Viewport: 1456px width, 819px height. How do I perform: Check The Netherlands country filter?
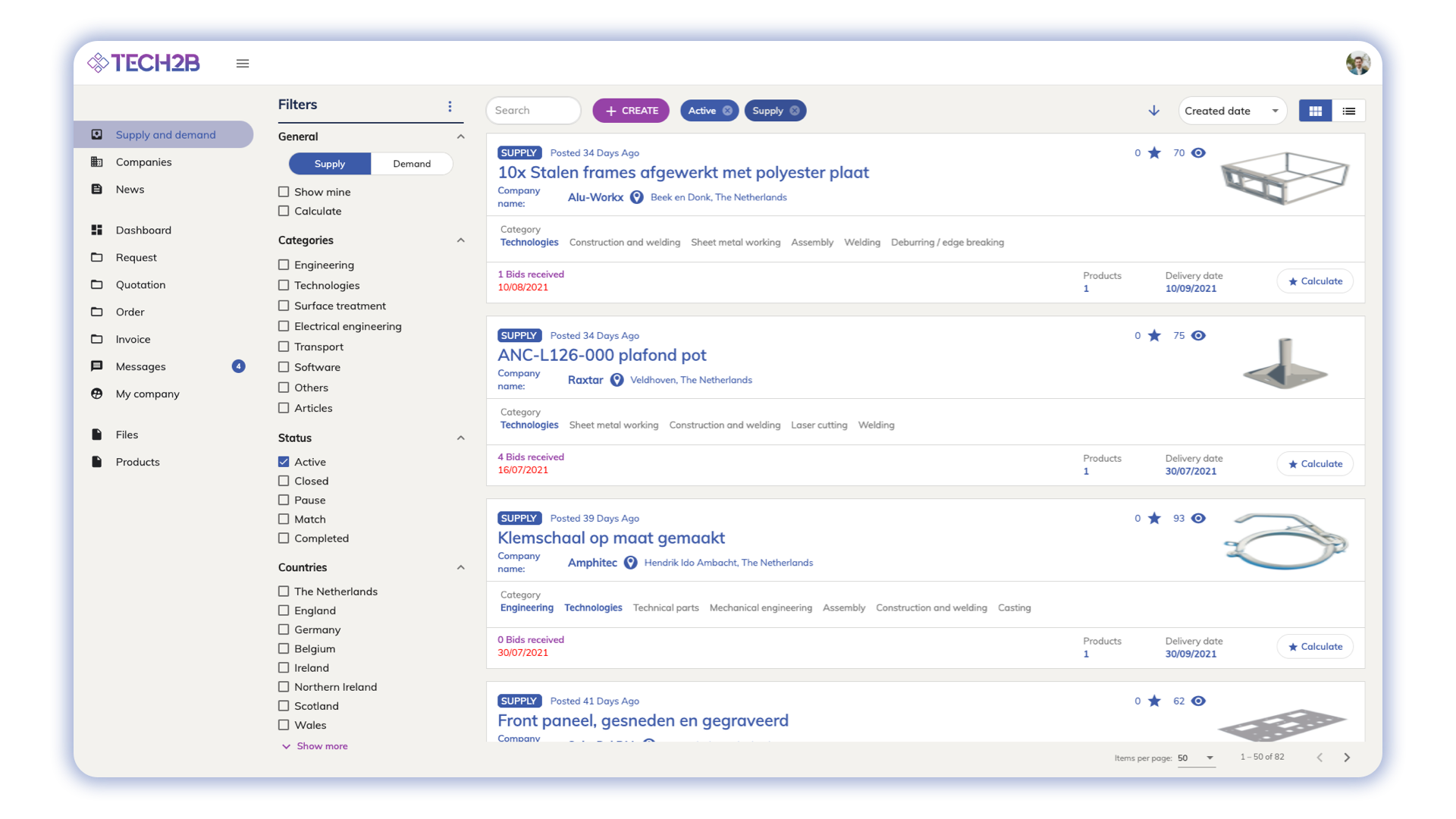[x=284, y=591]
